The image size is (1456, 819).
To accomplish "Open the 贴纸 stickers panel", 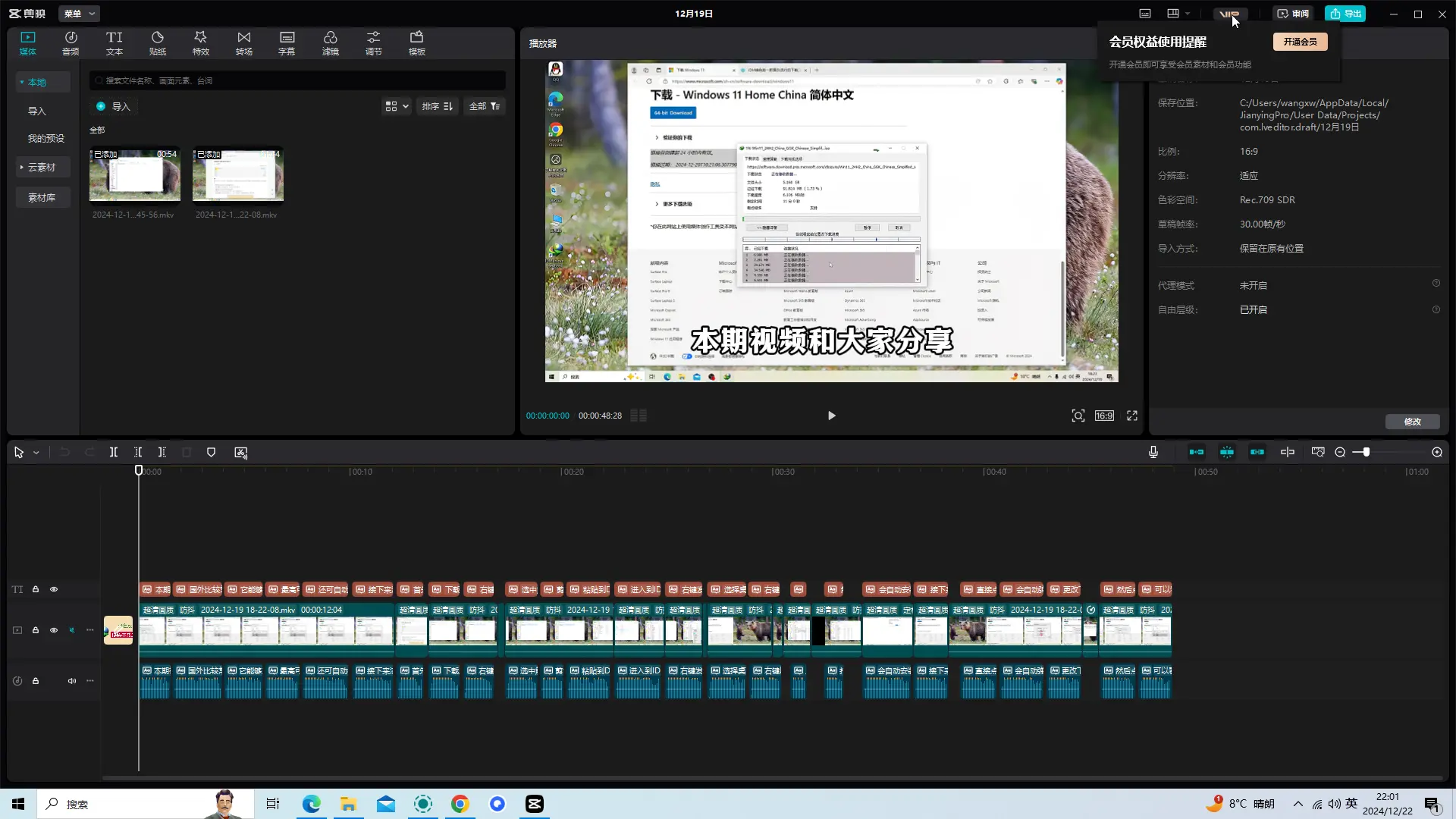I will [158, 43].
